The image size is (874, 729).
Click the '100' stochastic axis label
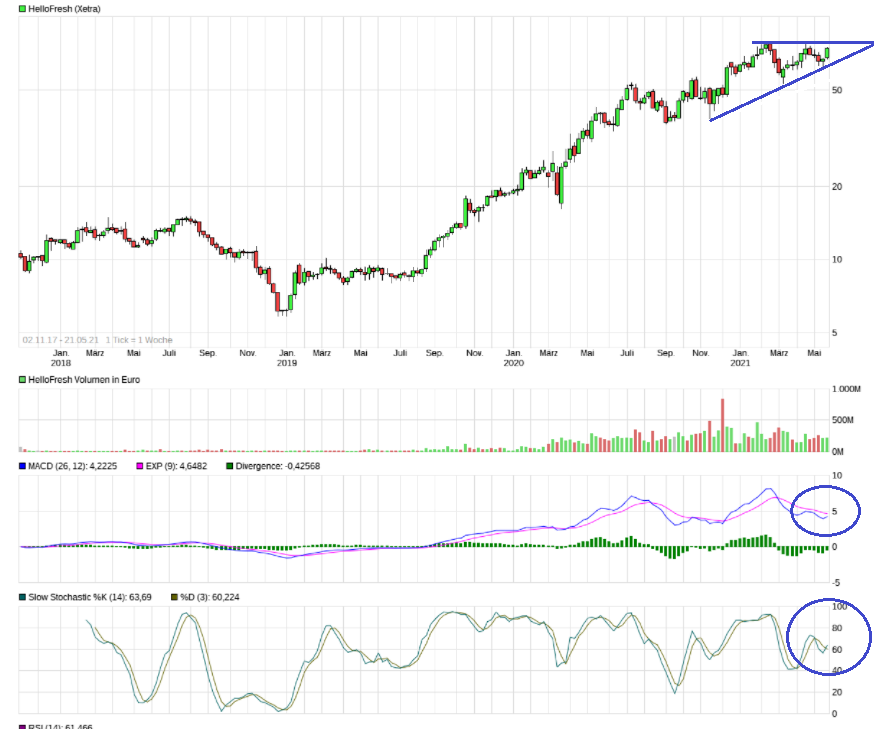[x=839, y=606]
